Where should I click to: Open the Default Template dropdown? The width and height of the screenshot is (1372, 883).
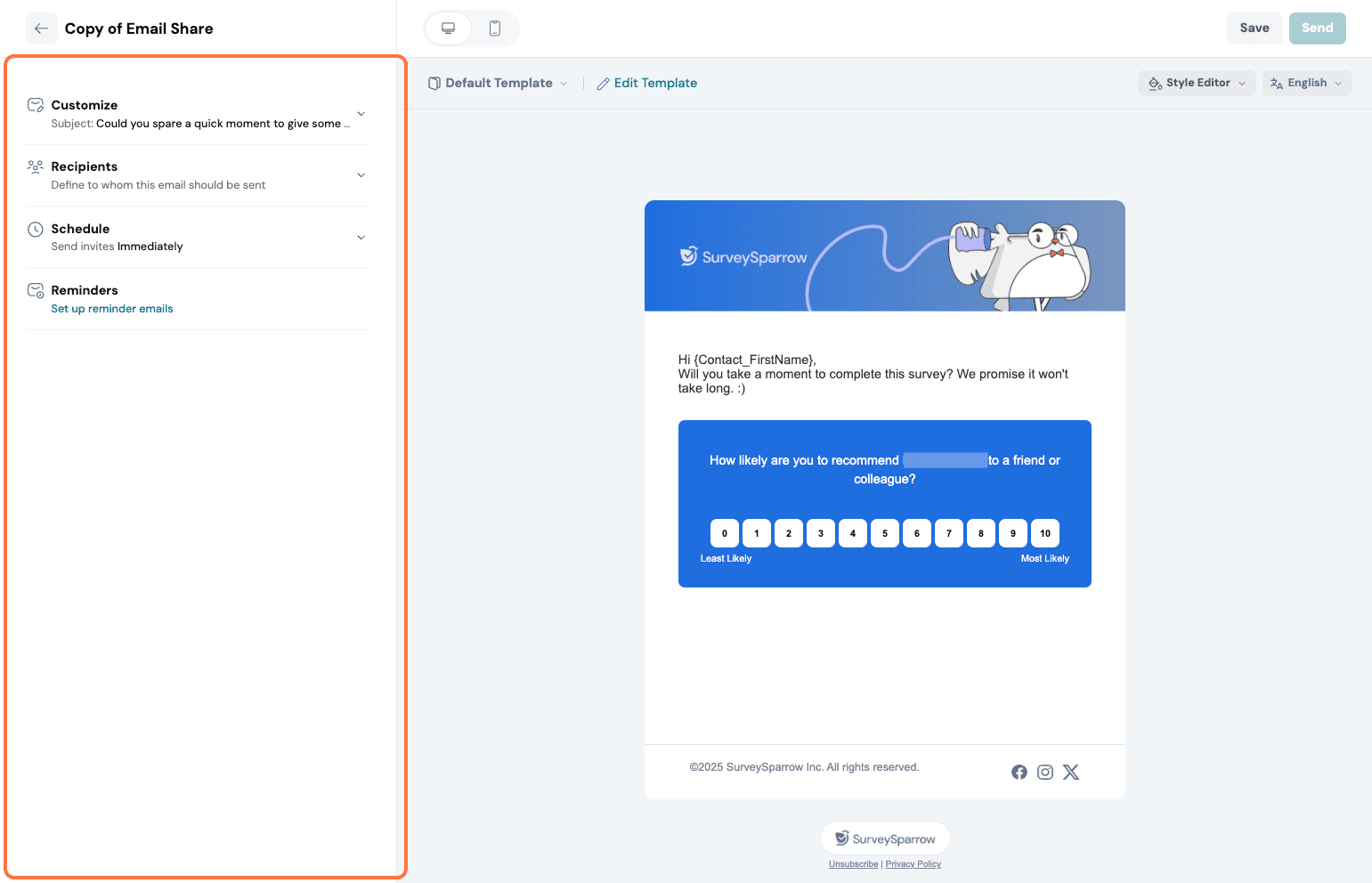pyautogui.click(x=498, y=84)
